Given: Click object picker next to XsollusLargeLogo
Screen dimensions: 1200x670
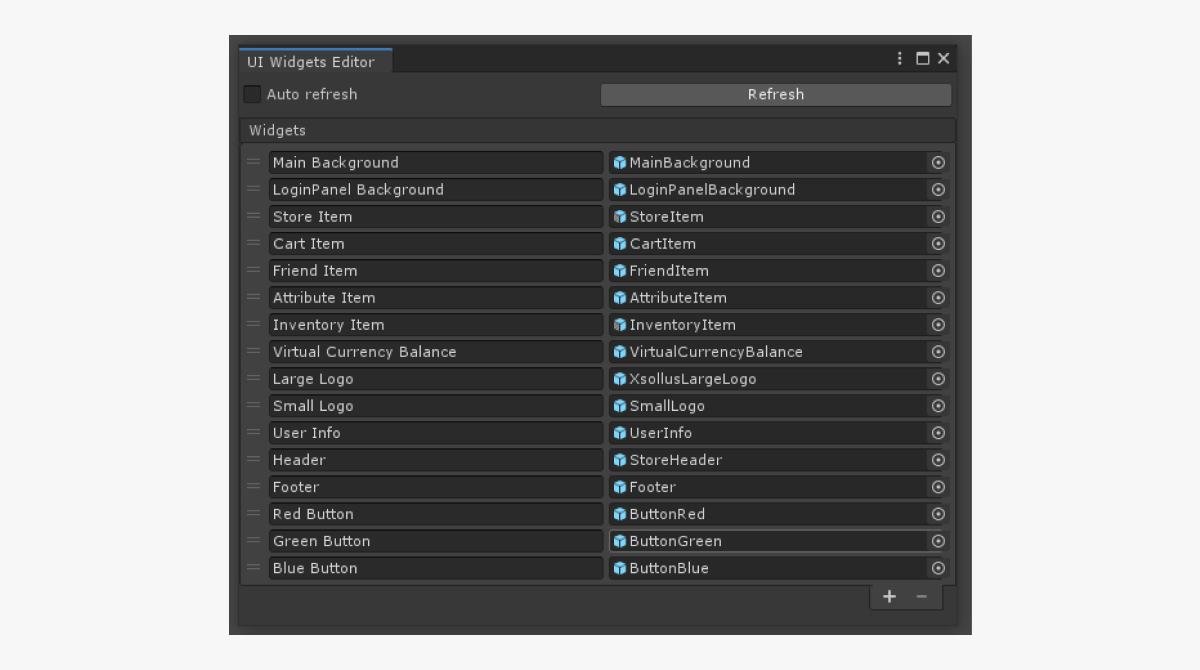Looking at the screenshot, I should (938, 379).
